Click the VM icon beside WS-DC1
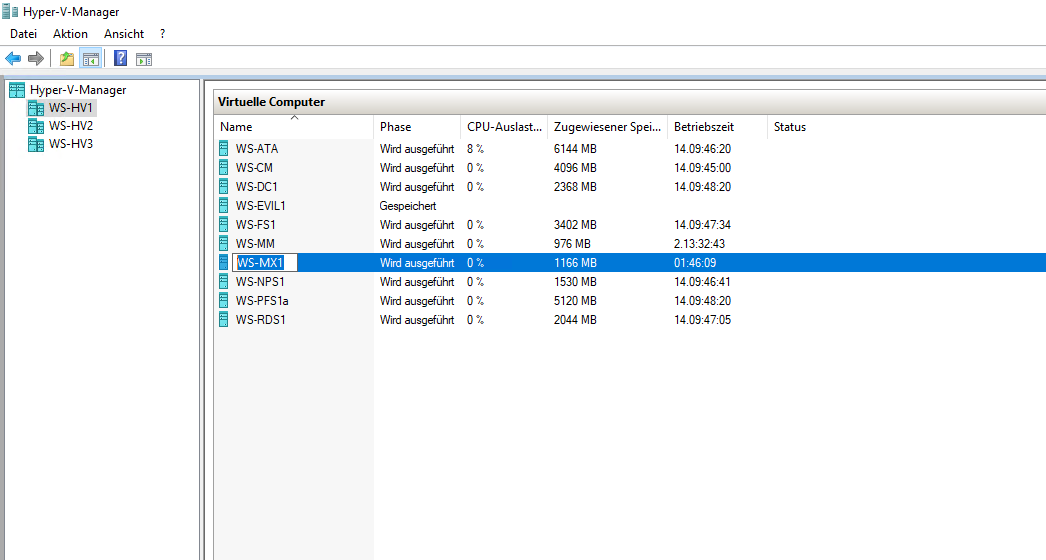This screenshot has width=1046, height=560. point(224,187)
